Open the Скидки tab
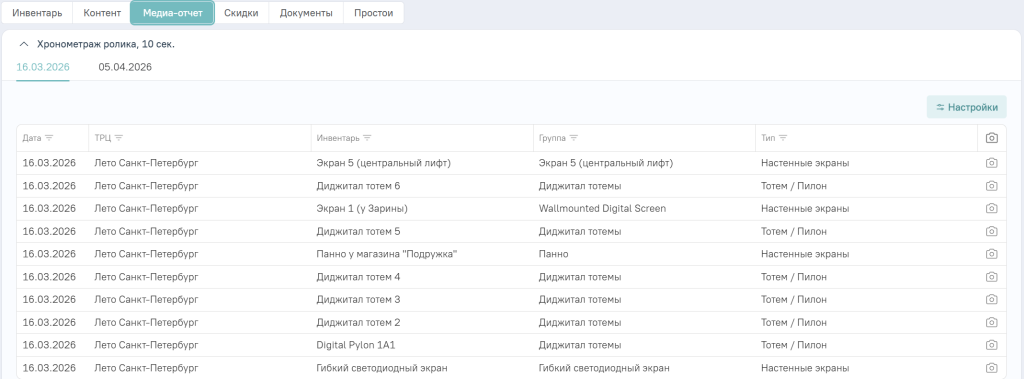Screen dimensions: 1024x379 click(241, 13)
